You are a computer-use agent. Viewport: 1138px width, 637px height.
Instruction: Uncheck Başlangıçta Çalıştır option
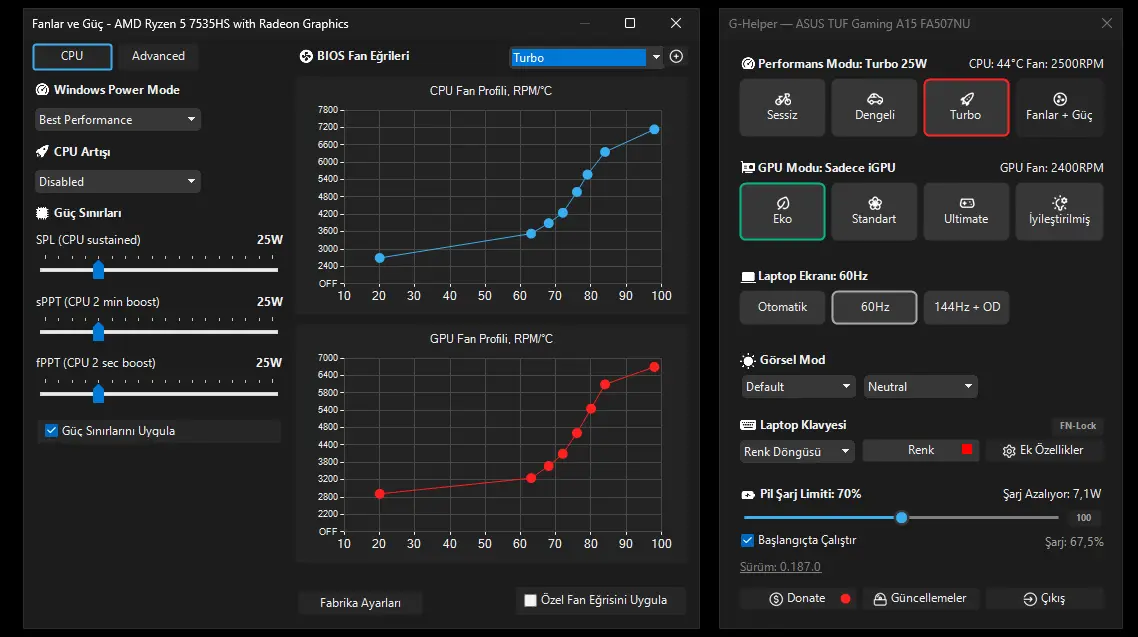click(x=747, y=541)
